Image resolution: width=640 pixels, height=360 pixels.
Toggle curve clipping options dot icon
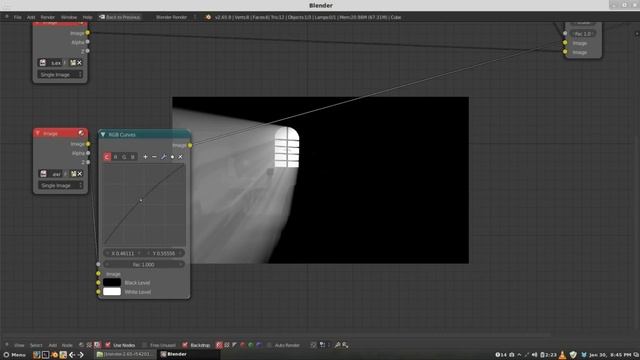[172, 157]
